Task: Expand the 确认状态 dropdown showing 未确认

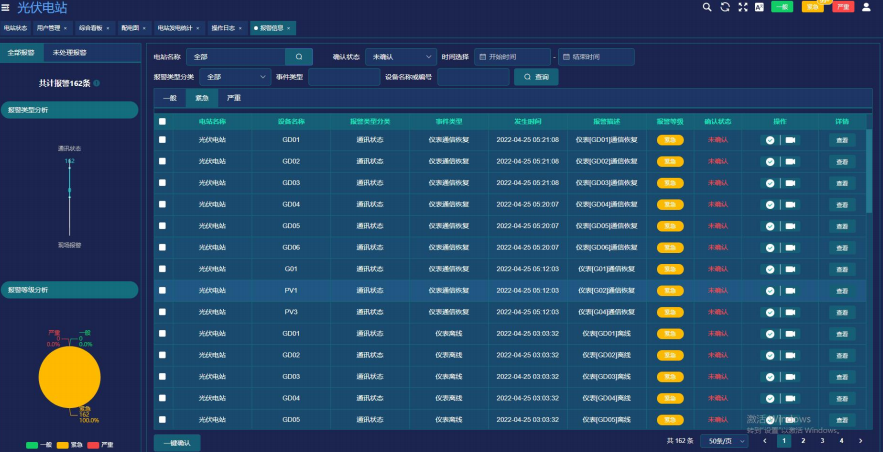Action: 400,57
